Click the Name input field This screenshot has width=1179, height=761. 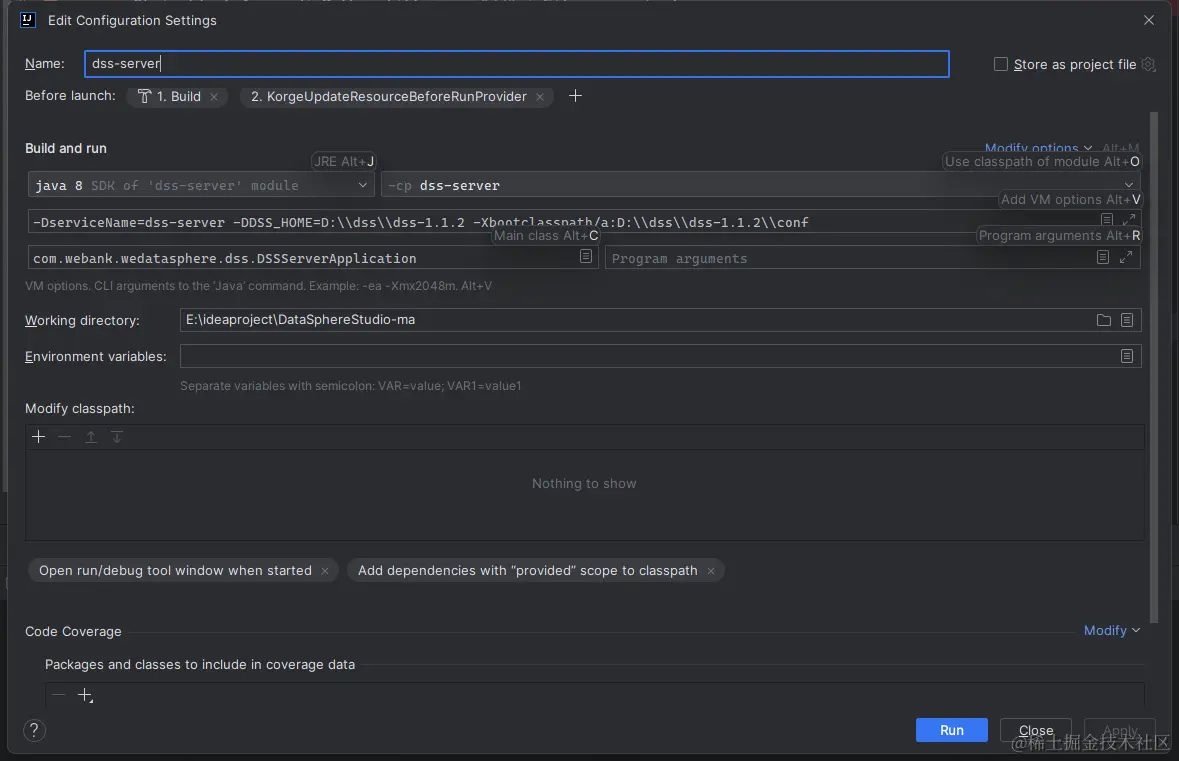pyautogui.click(x=517, y=64)
